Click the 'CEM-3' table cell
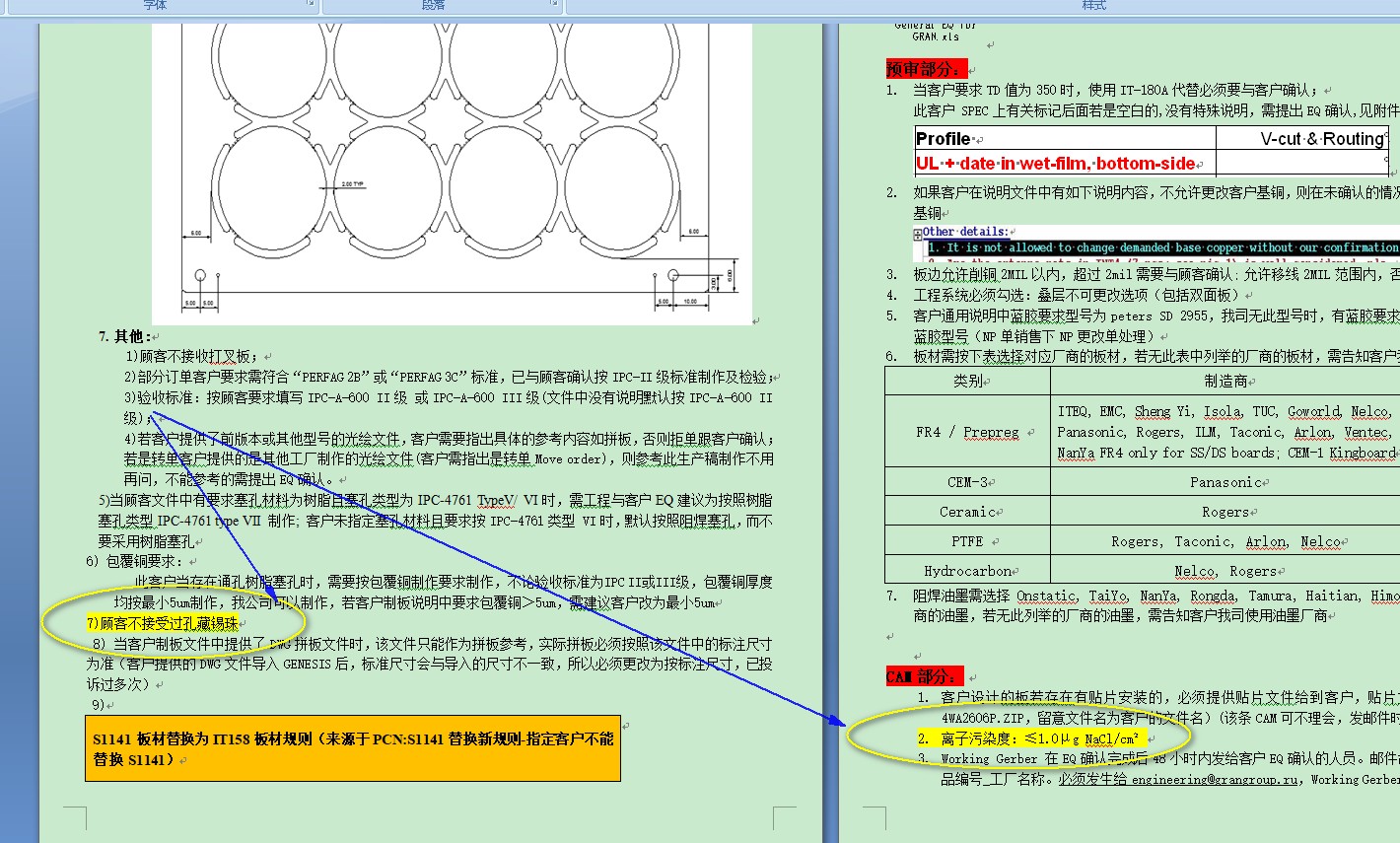This screenshot has height=843, width=1400. click(967, 482)
